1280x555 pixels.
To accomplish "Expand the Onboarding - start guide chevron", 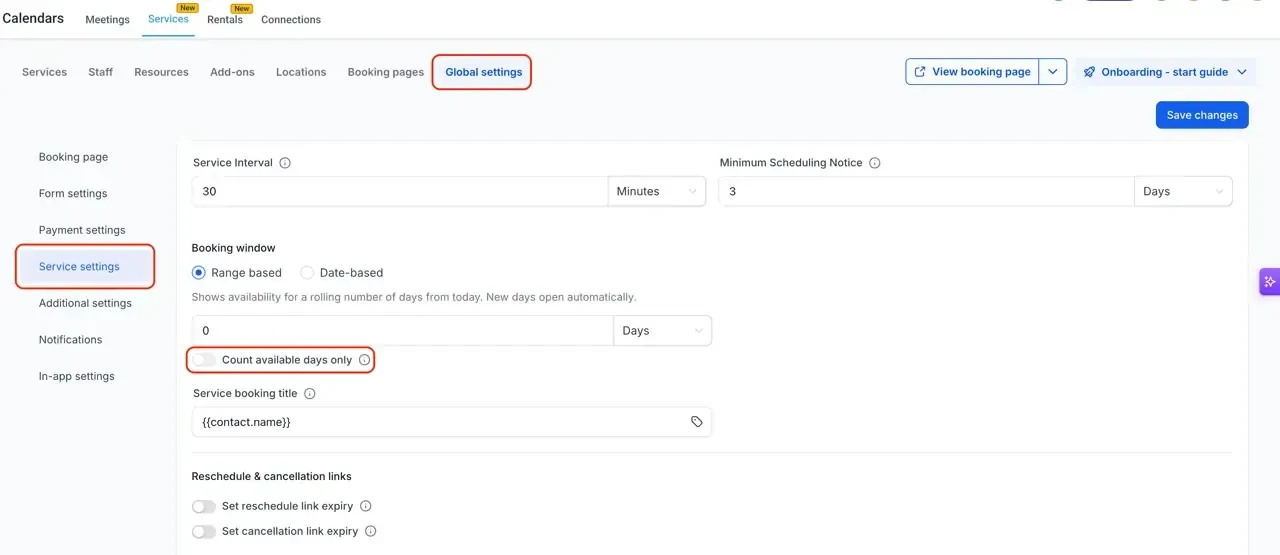I will (x=1242, y=72).
